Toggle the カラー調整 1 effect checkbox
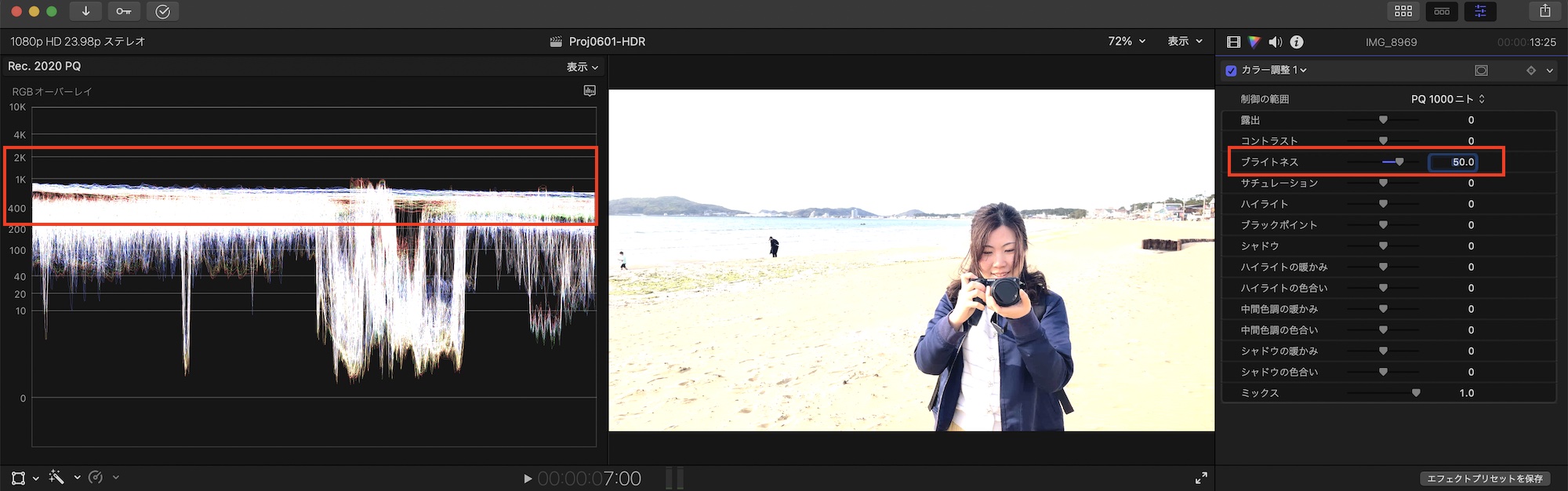The width and height of the screenshot is (1568, 491). [x=1231, y=71]
